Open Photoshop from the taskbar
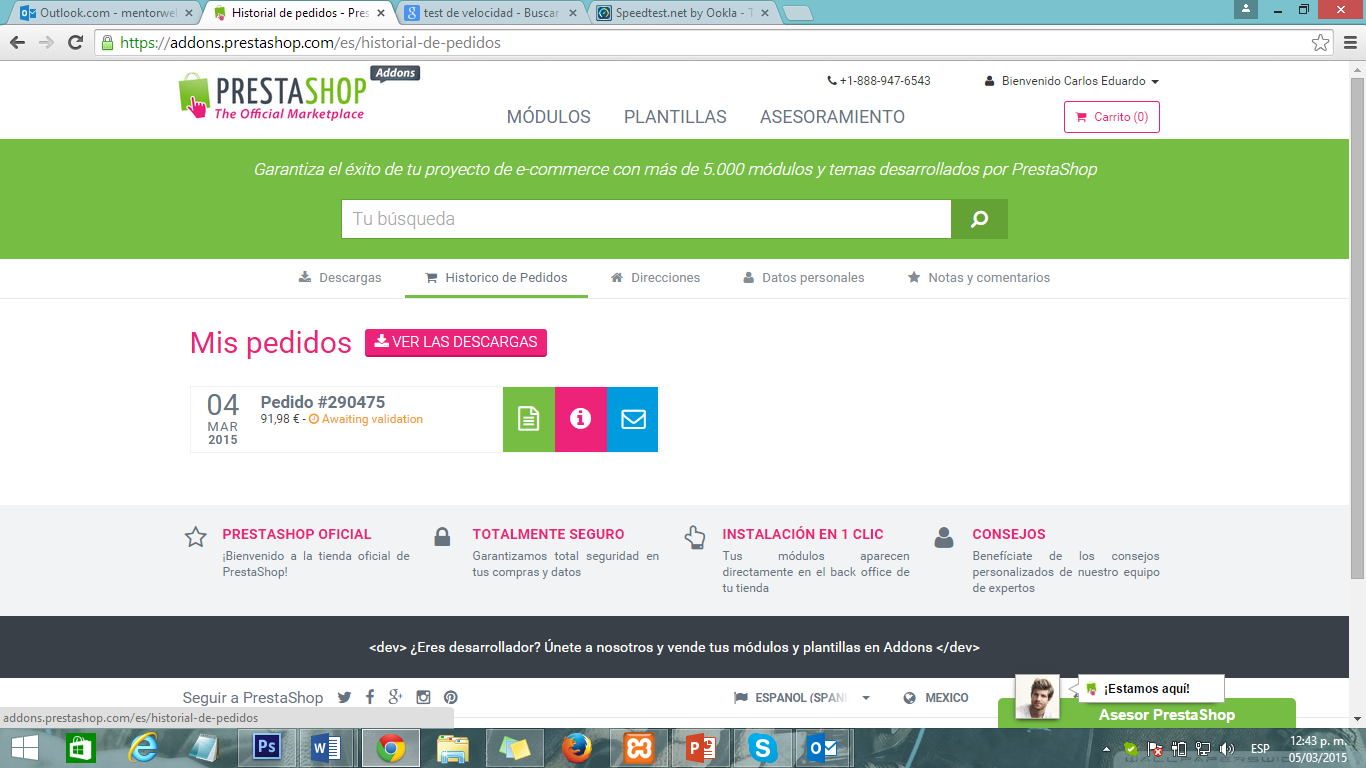 pyautogui.click(x=267, y=748)
